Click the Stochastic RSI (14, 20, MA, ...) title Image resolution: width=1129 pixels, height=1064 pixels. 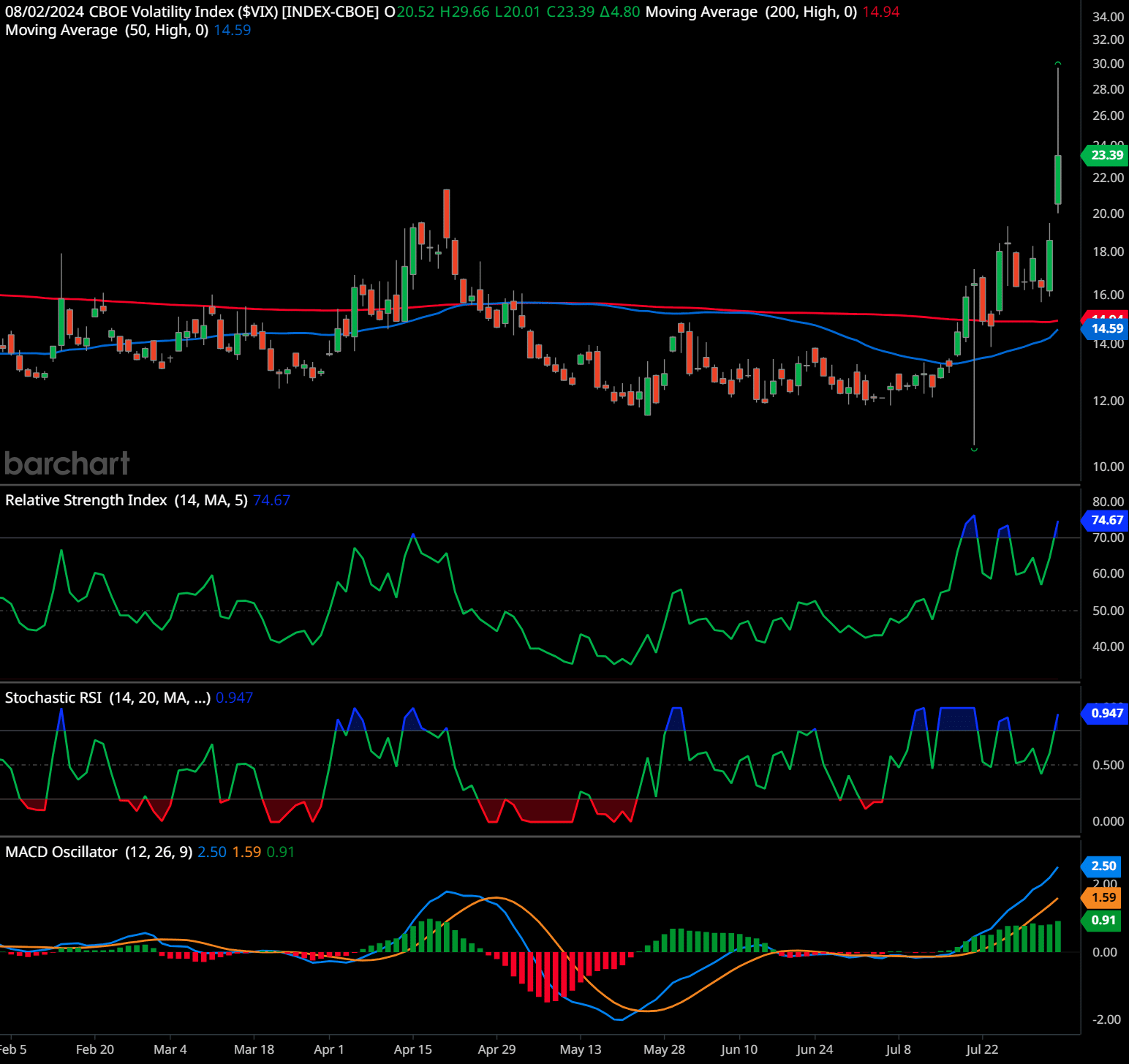point(107,698)
